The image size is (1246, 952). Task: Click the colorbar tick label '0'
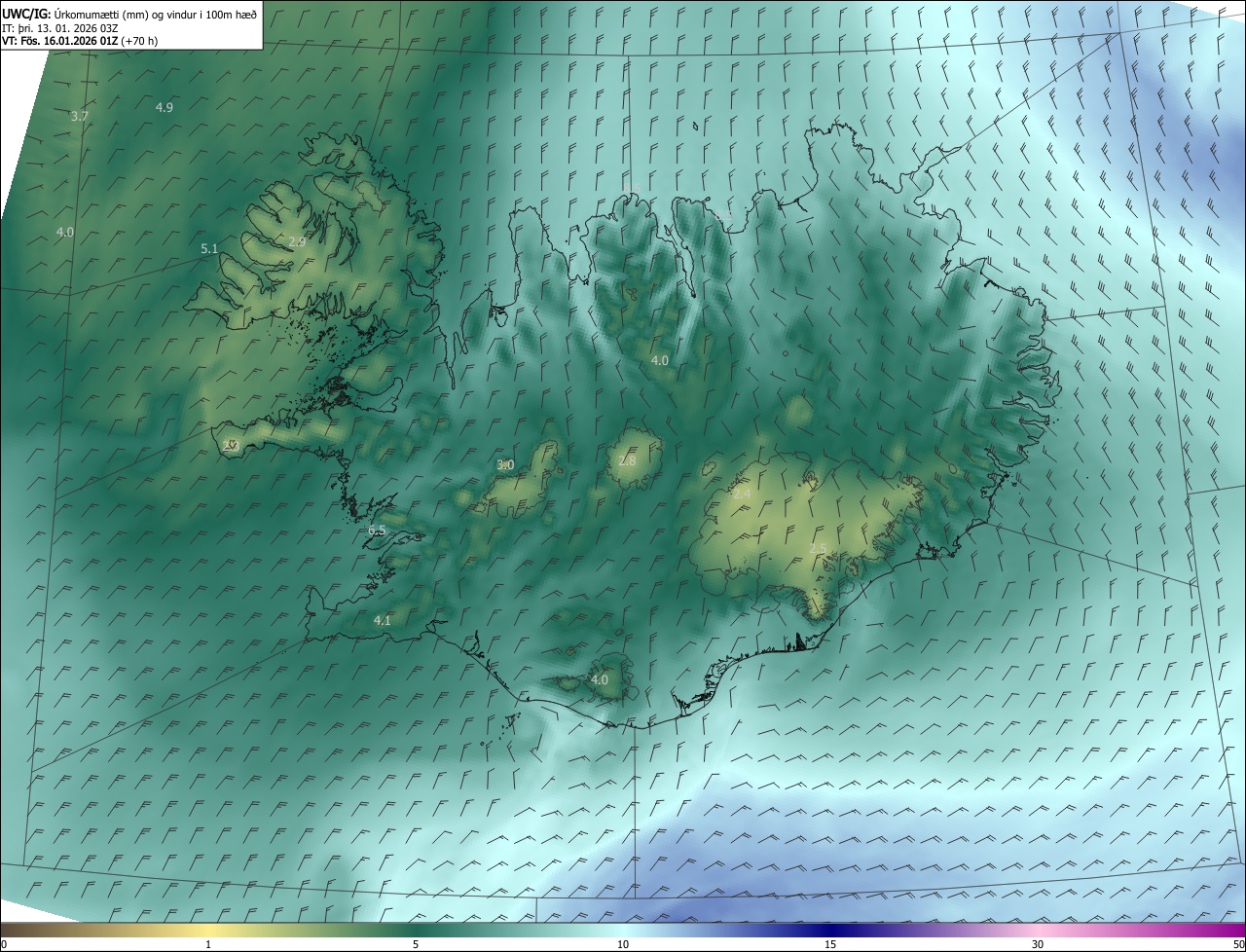(3, 944)
